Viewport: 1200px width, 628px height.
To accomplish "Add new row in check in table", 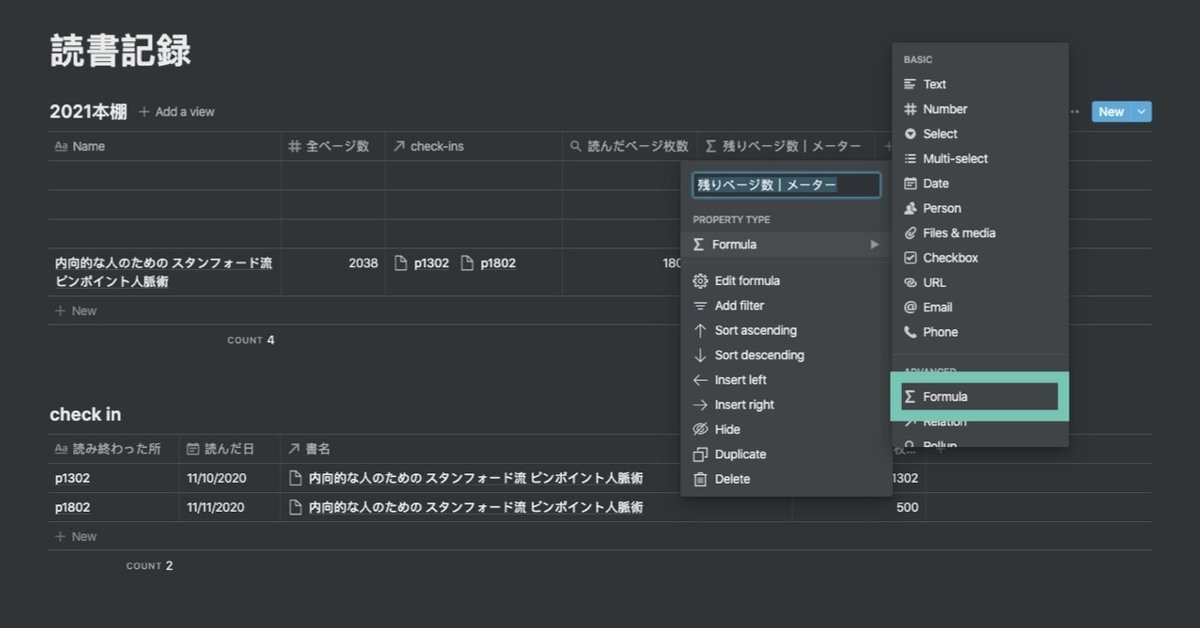I will pos(76,537).
